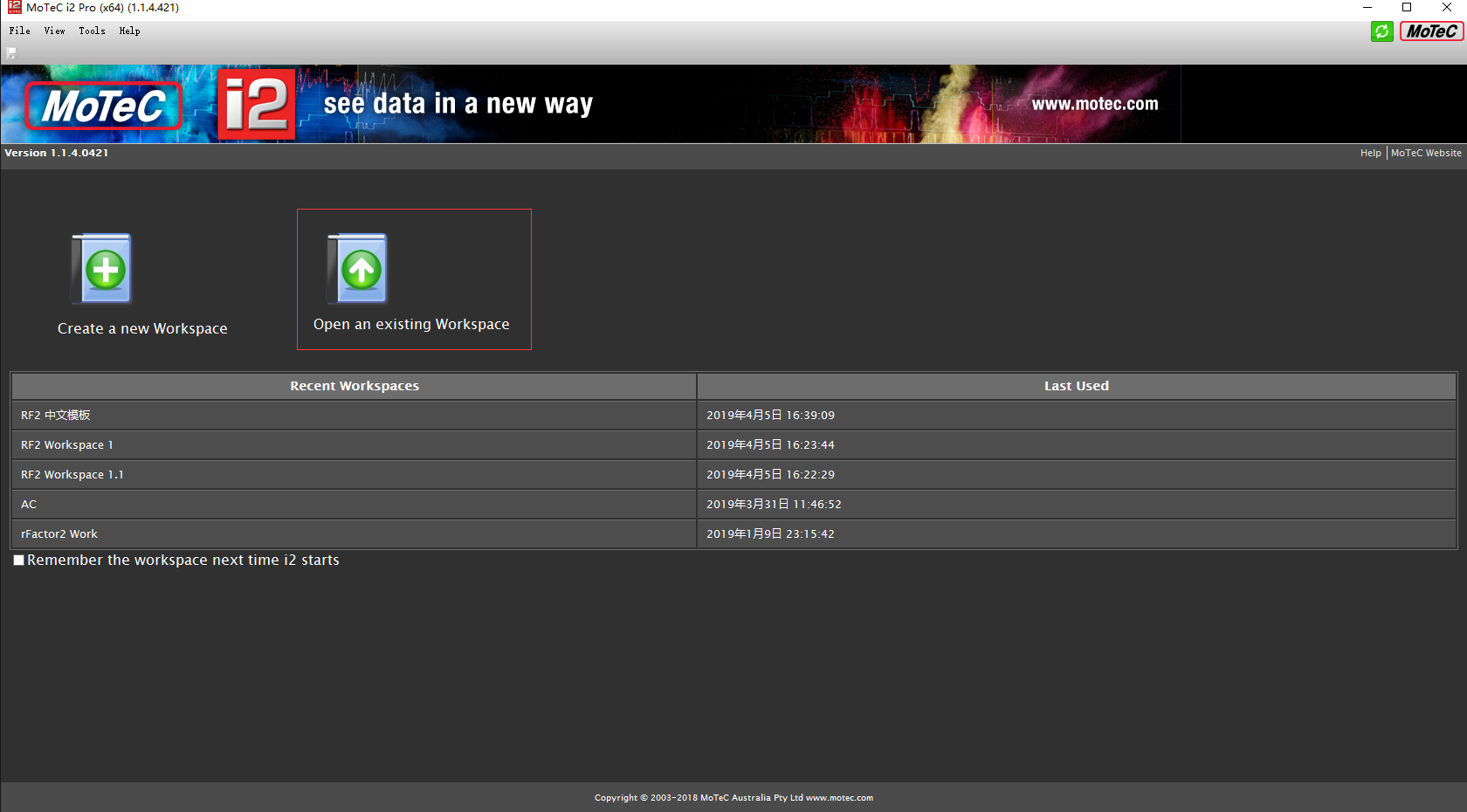Select the rFactor2 Work workspace row
1467x812 pixels.
354,533
